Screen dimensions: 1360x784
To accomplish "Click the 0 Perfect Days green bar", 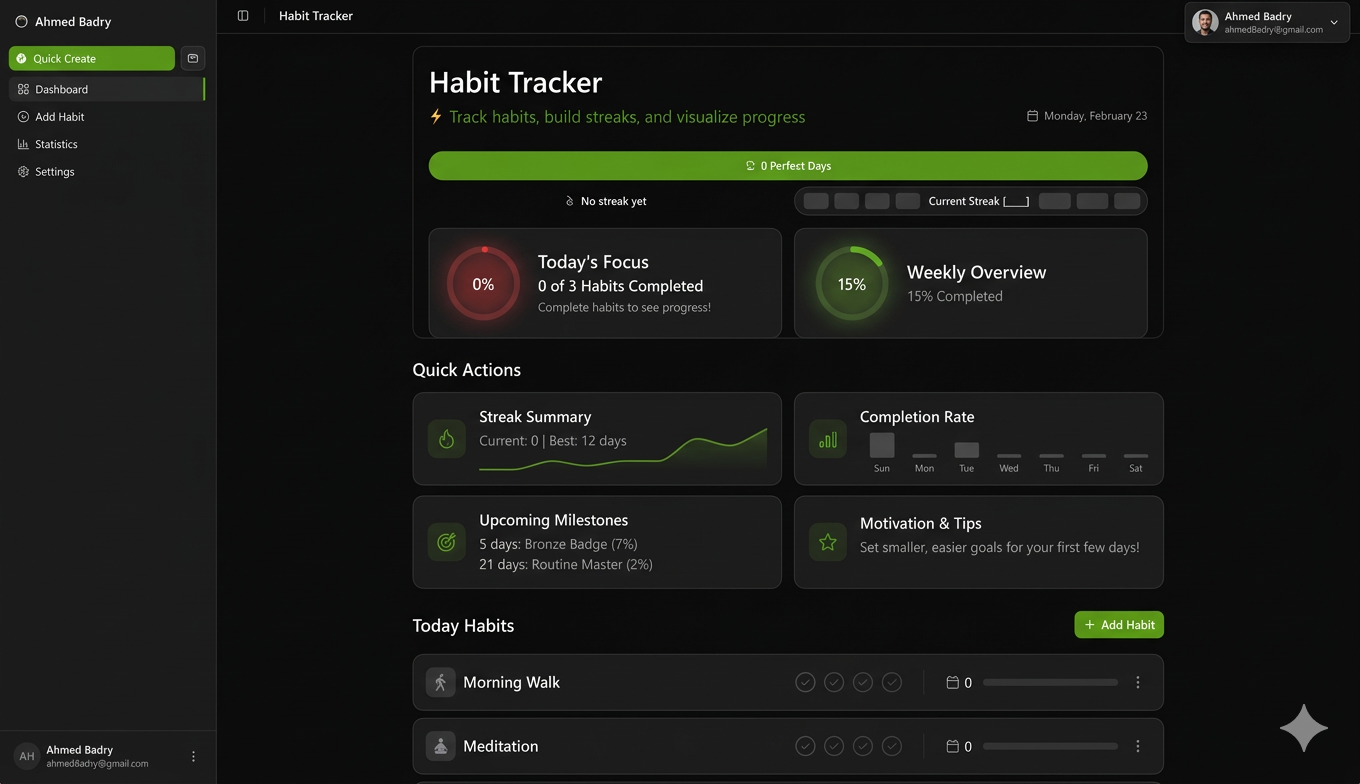I will point(788,166).
